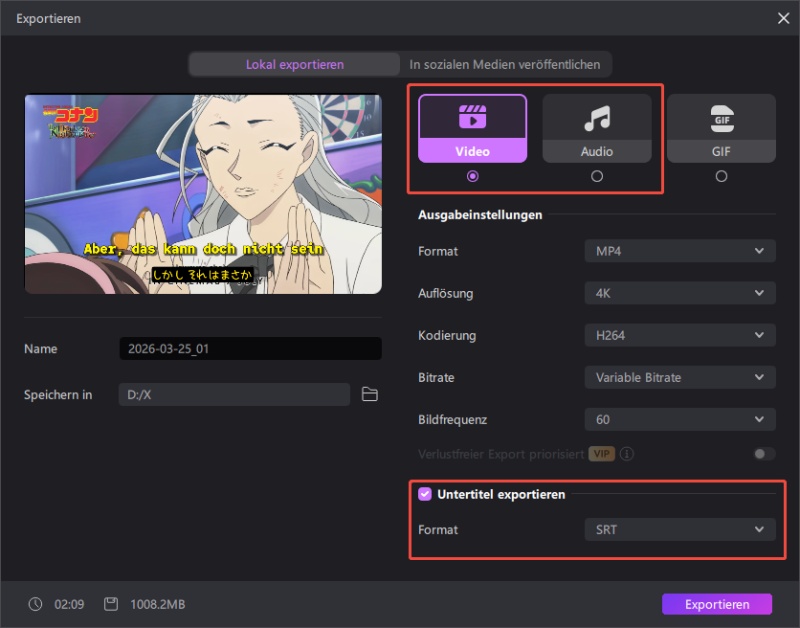800x628 pixels.
Task: Click the Speichern in label
Action: pyautogui.click(x=58, y=395)
